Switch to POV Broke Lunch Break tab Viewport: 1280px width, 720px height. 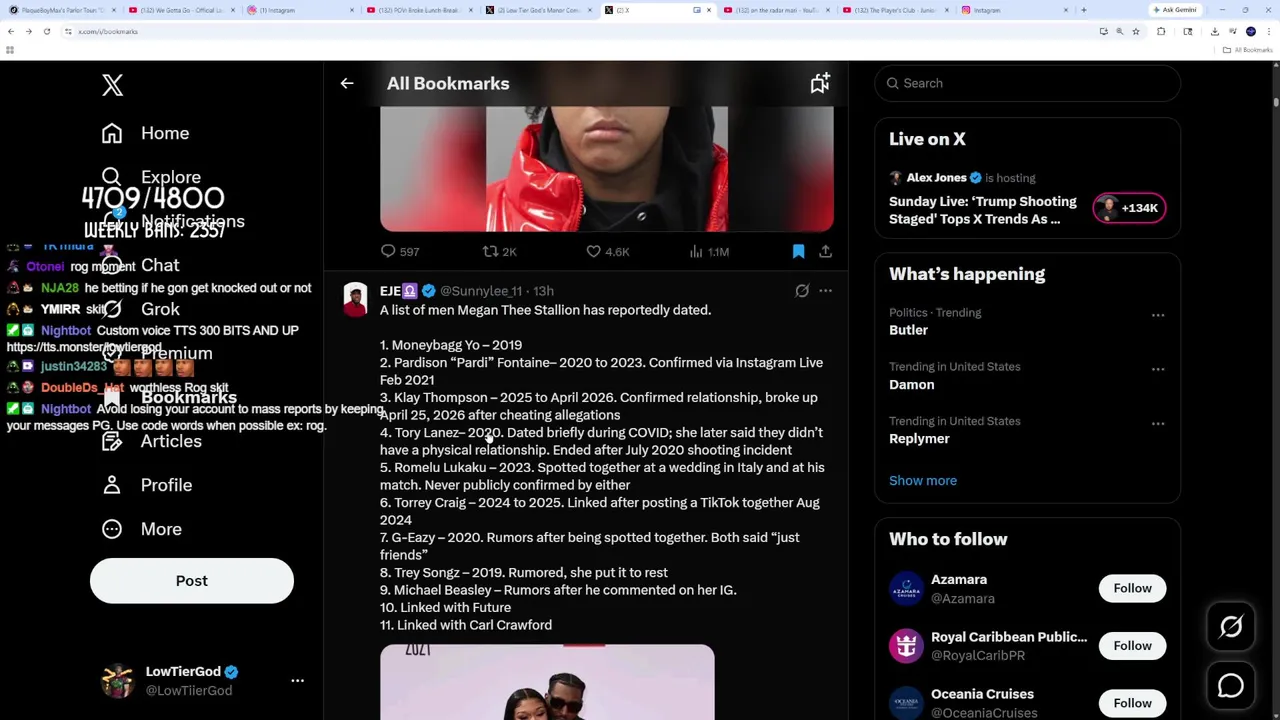click(420, 10)
